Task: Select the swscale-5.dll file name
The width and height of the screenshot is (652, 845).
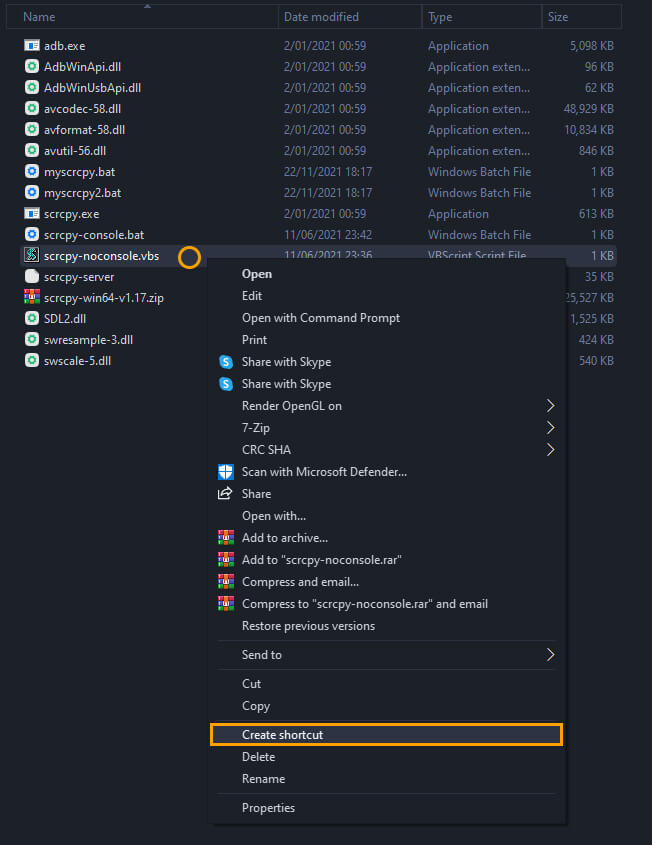Action: click(x=78, y=361)
